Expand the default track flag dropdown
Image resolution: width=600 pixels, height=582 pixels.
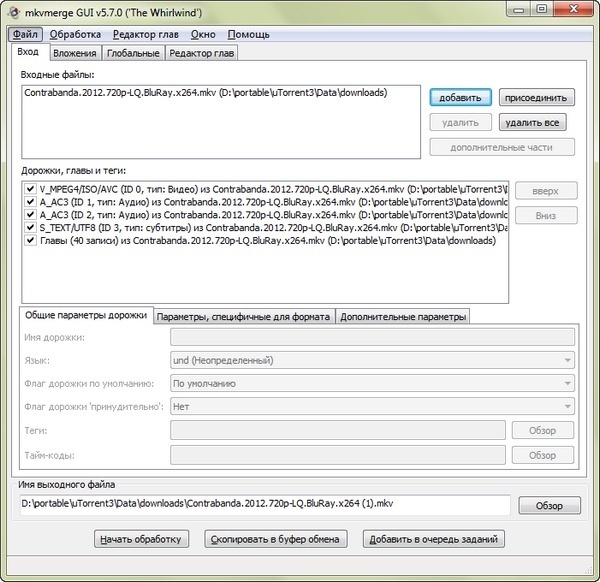pyautogui.click(x=372, y=383)
